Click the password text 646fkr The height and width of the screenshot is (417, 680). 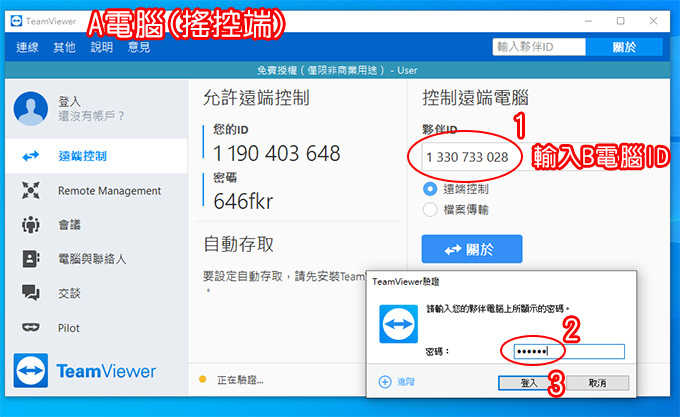coord(243,201)
